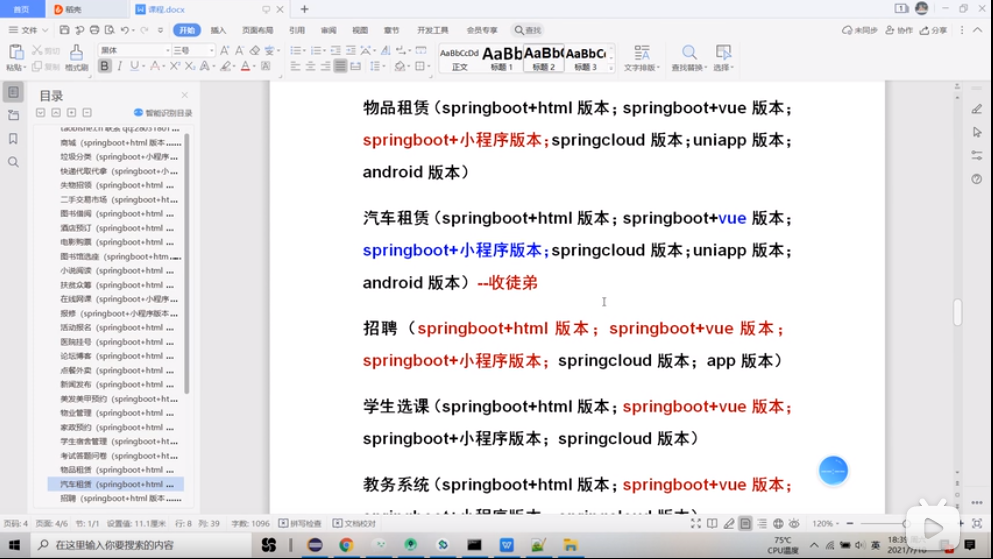Click the Chrome icon in the taskbar
Viewport: 993px width, 559px height.
click(x=346, y=544)
